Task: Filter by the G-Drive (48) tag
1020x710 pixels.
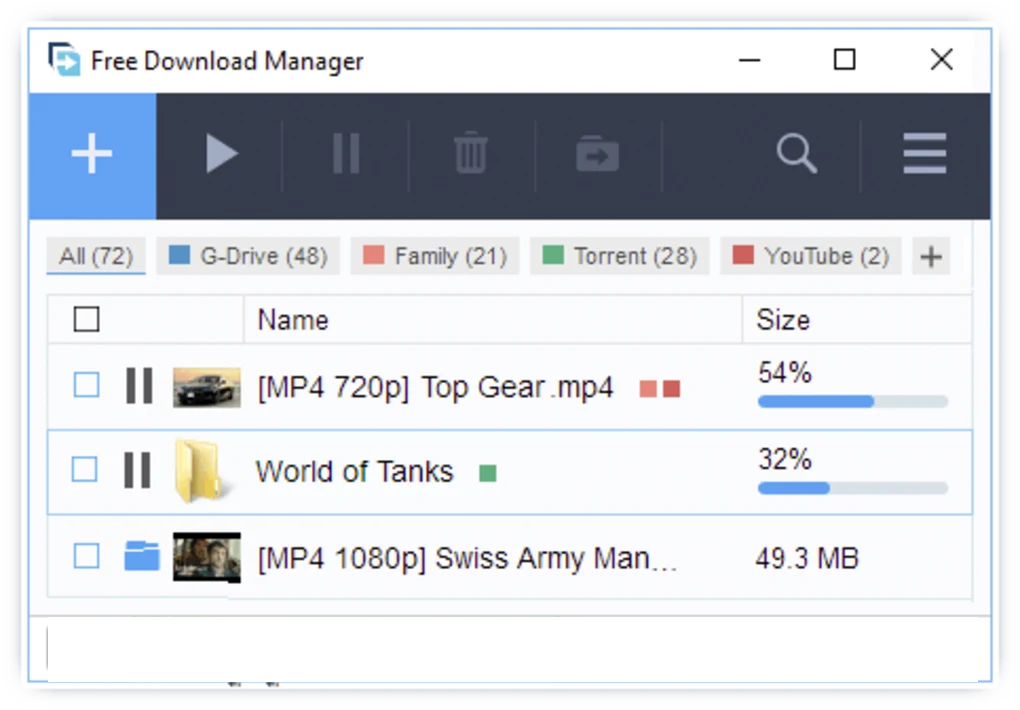Action: tap(248, 256)
